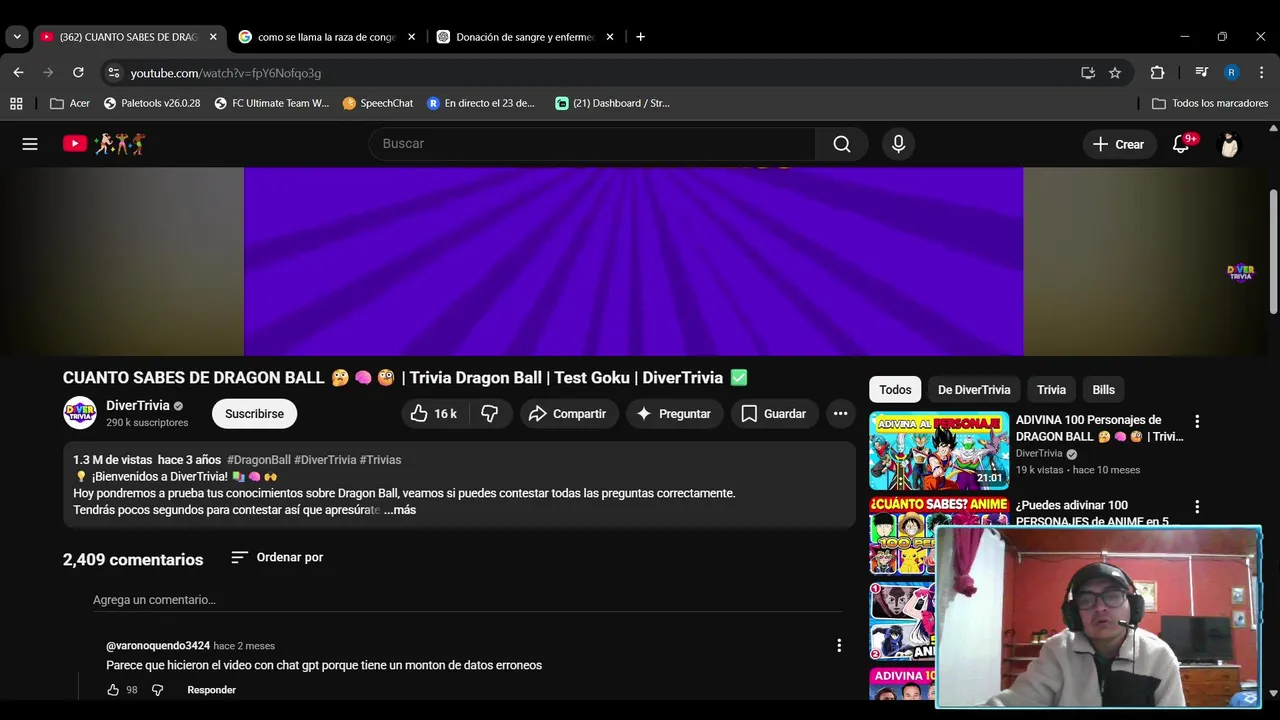Open the YouTube guide hamburger menu
This screenshot has width=1280, height=720.
[30, 144]
